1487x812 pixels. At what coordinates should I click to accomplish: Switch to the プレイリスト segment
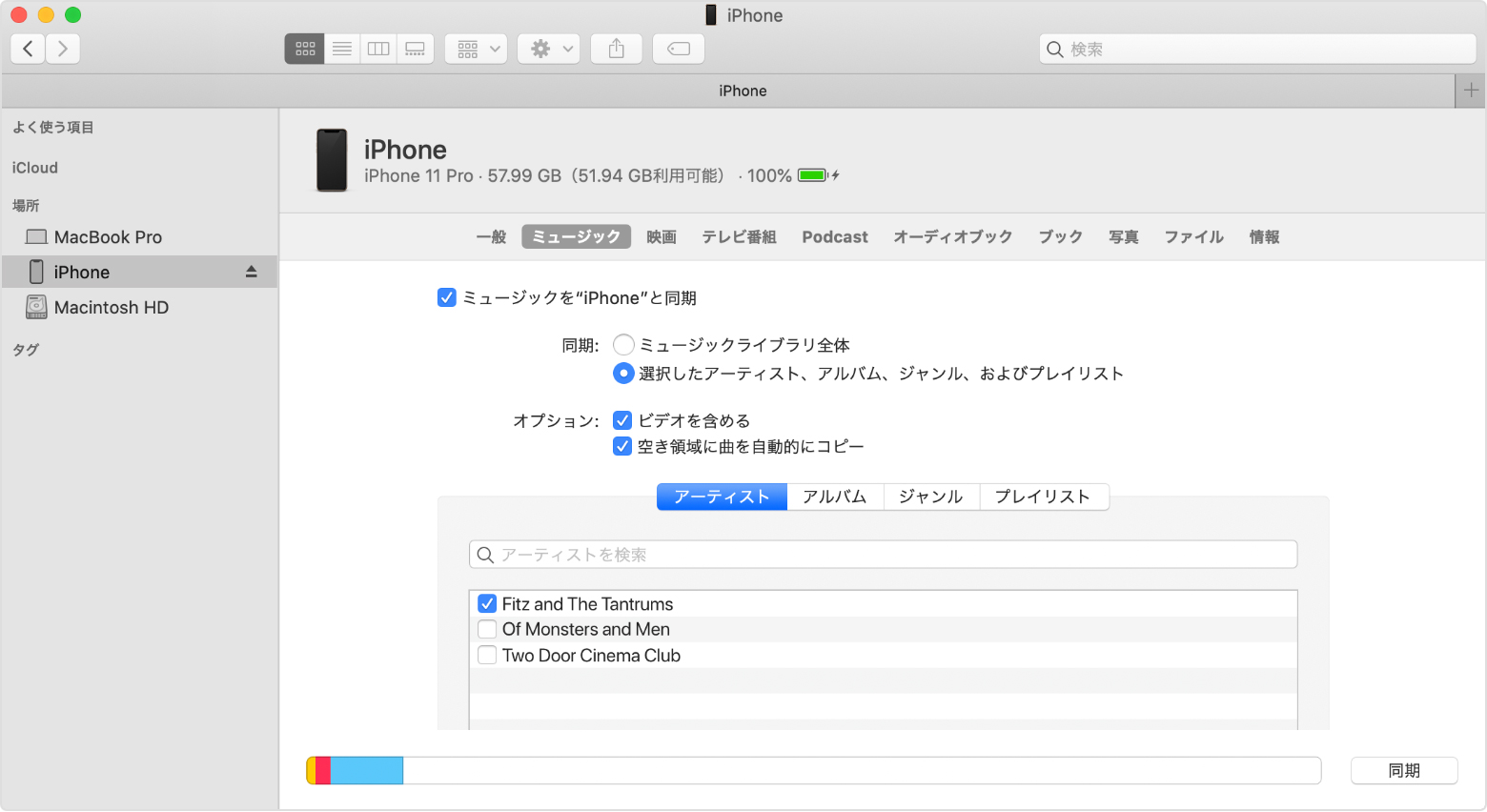(x=1044, y=497)
